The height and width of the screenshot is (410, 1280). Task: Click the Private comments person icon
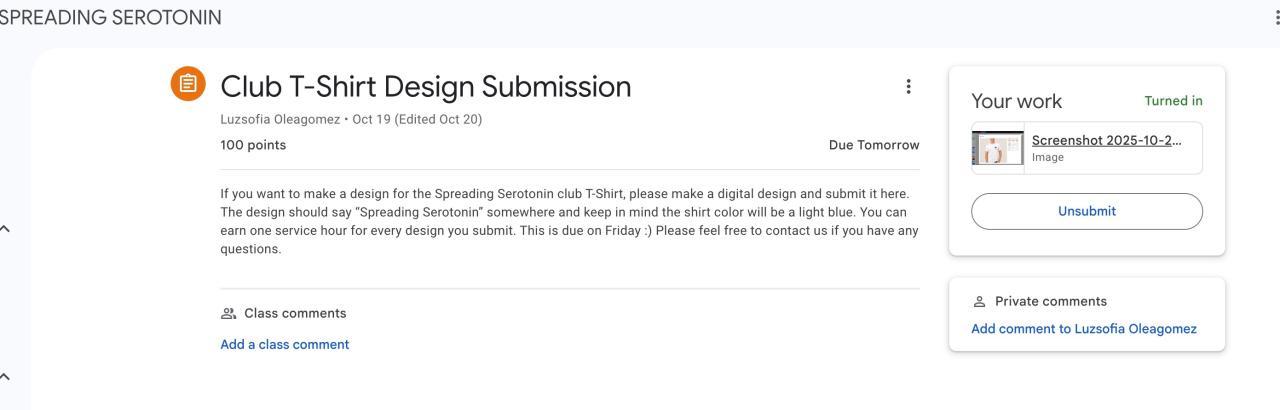pyautogui.click(x=979, y=301)
